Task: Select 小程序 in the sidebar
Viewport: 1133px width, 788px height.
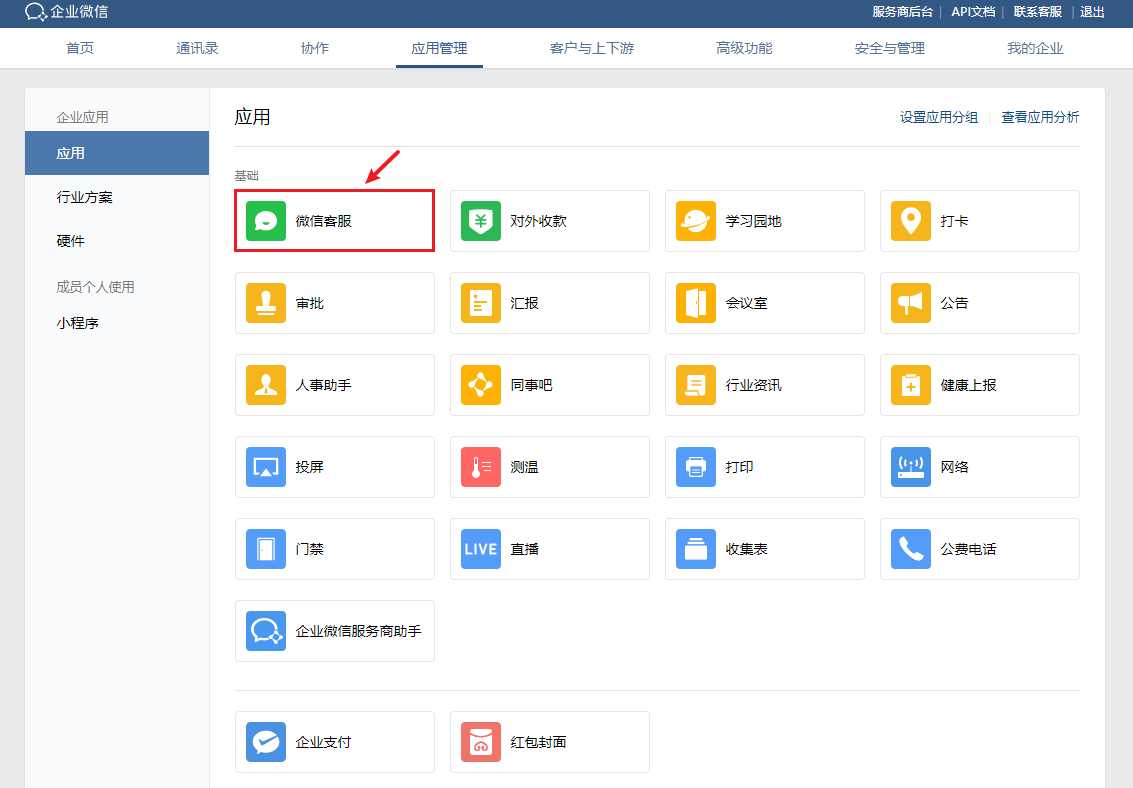Action: [77, 323]
